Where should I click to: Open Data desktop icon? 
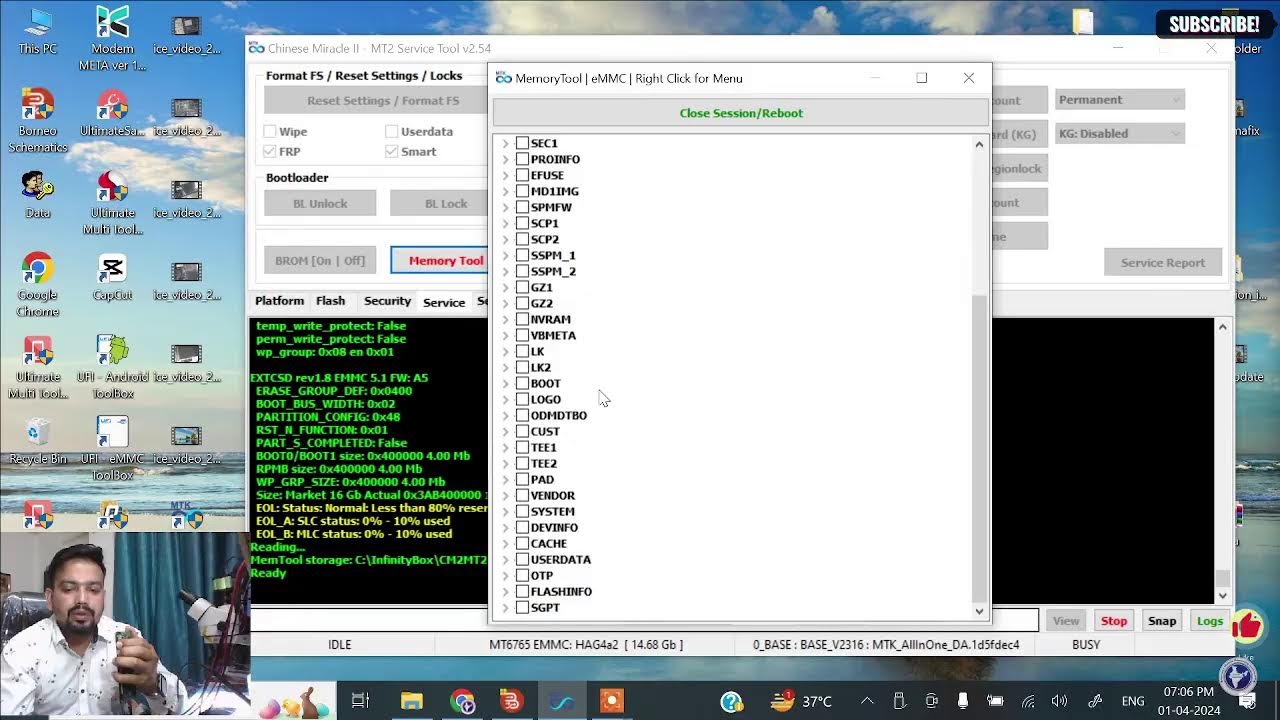37,194
